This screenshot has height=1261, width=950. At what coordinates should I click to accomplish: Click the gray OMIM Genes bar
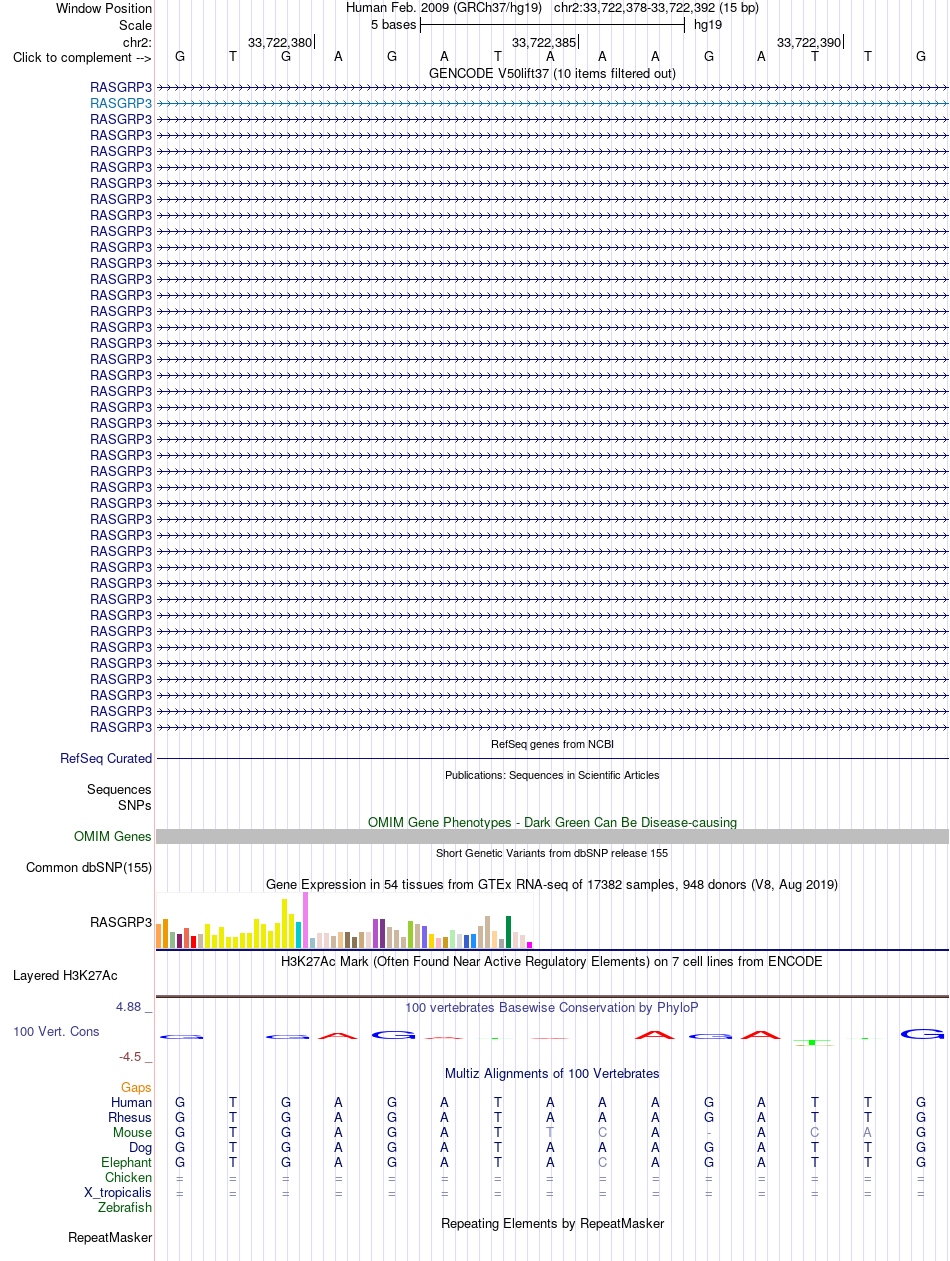coord(552,836)
